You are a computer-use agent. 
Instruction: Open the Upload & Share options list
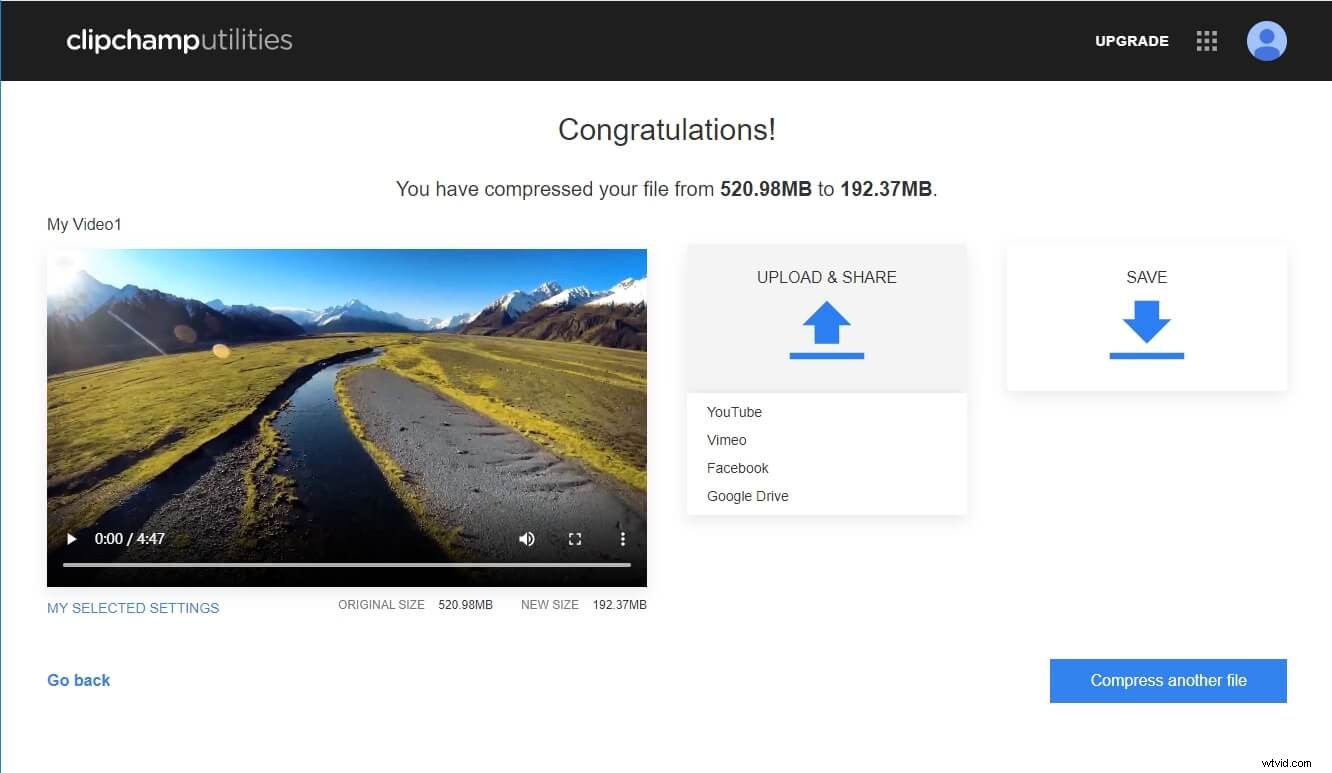(826, 277)
